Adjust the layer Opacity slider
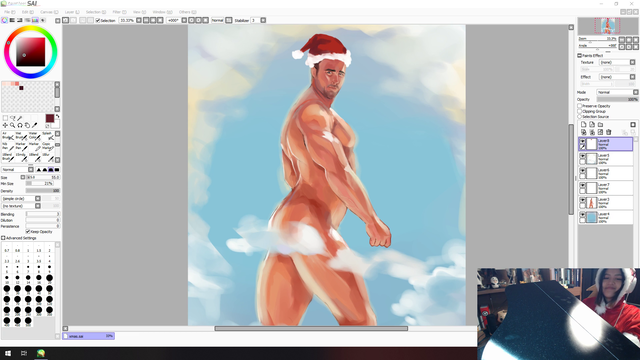The height and width of the screenshot is (360, 640). pyautogui.click(x=617, y=99)
